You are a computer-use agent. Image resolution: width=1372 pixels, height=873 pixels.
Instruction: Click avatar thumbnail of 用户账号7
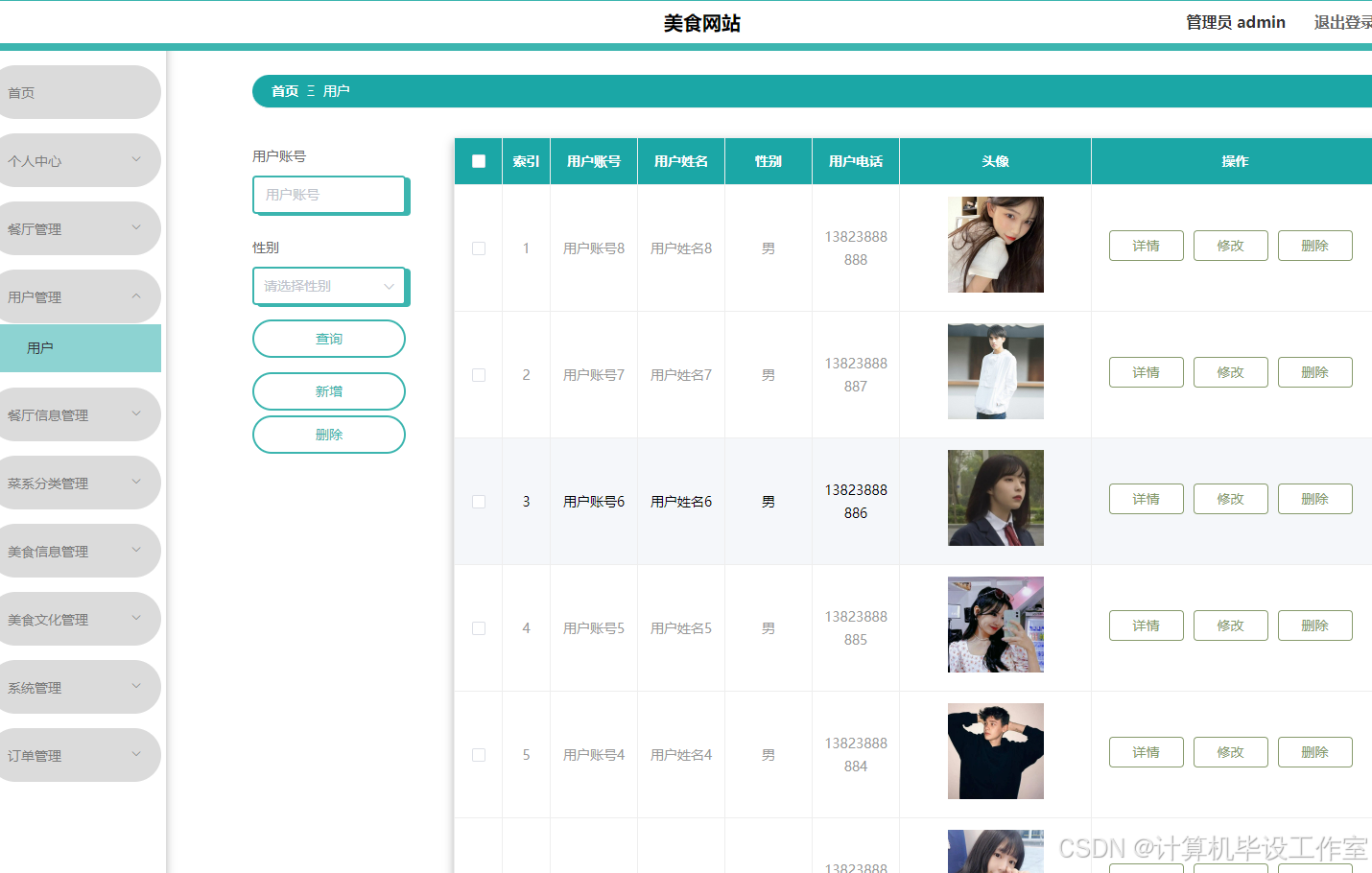[x=996, y=371]
